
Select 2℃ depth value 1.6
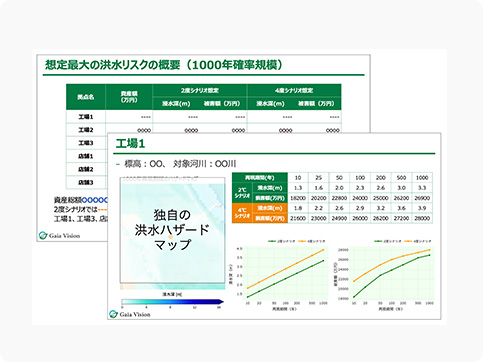pyautogui.click(x=319, y=188)
